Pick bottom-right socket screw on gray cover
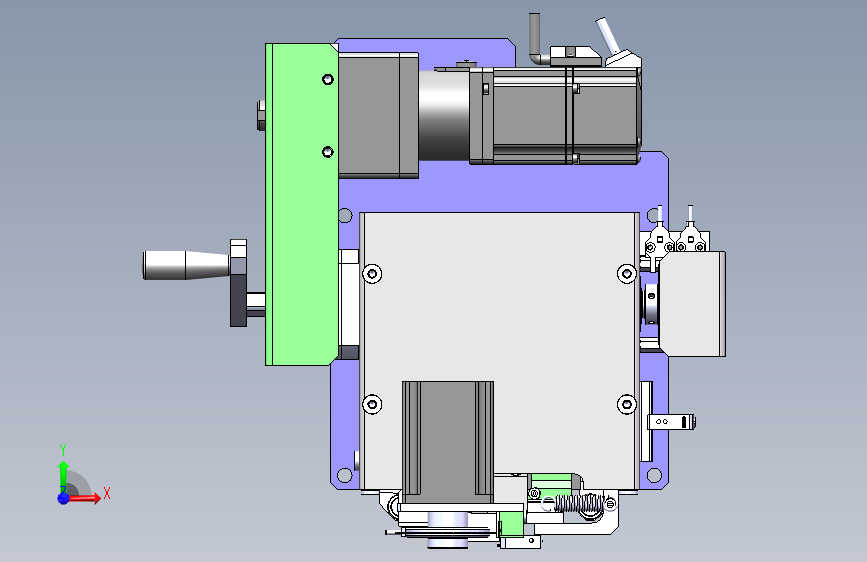The width and height of the screenshot is (867, 562). 626,404
